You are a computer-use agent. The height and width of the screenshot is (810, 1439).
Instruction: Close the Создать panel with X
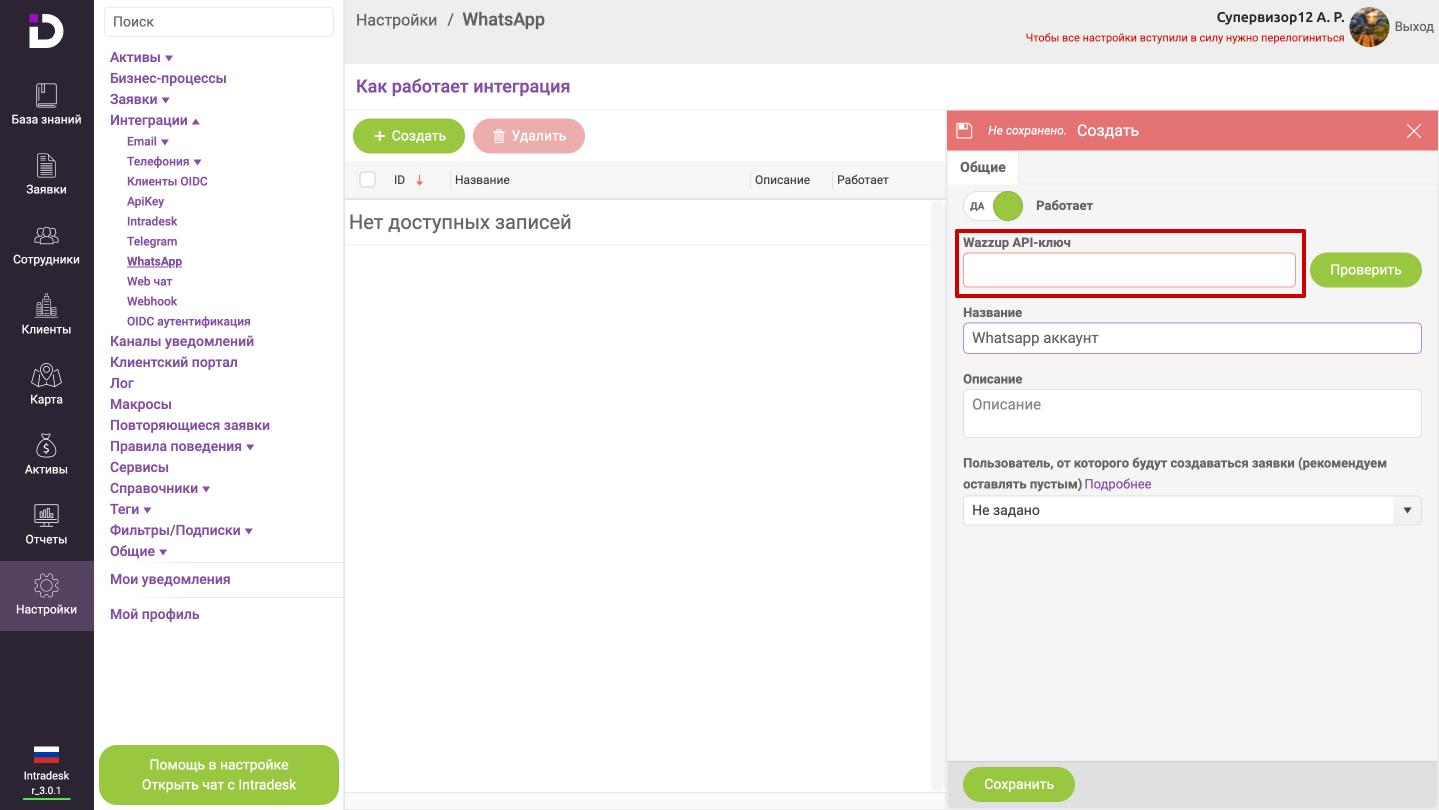click(1413, 131)
